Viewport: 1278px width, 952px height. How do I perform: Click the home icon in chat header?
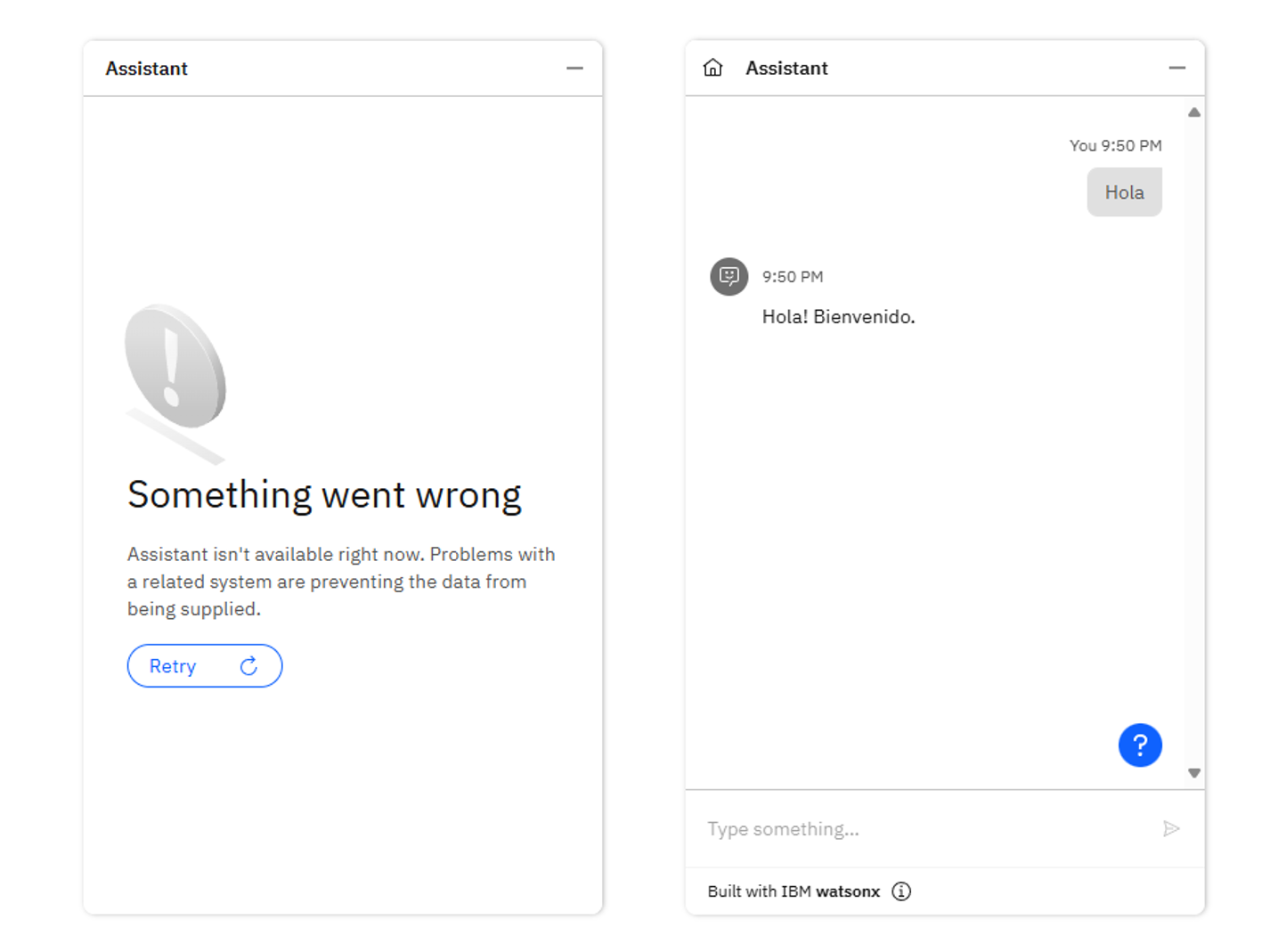712,68
